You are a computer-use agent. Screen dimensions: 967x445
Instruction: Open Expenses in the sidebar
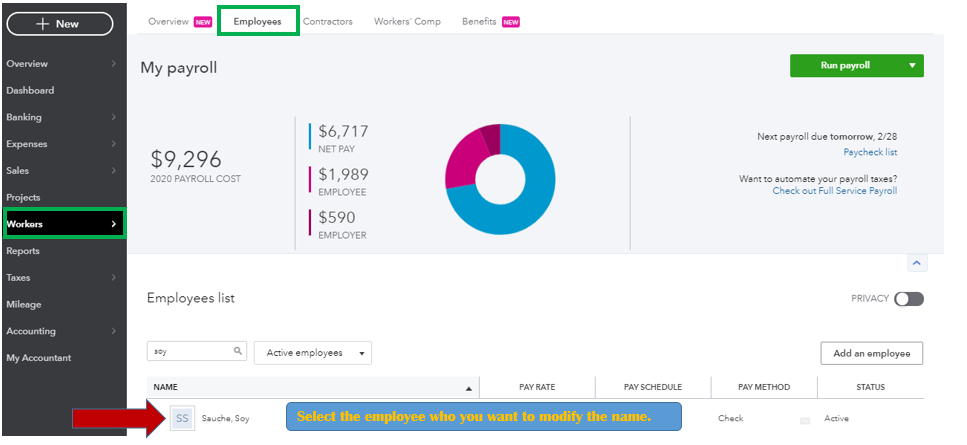(27, 144)
